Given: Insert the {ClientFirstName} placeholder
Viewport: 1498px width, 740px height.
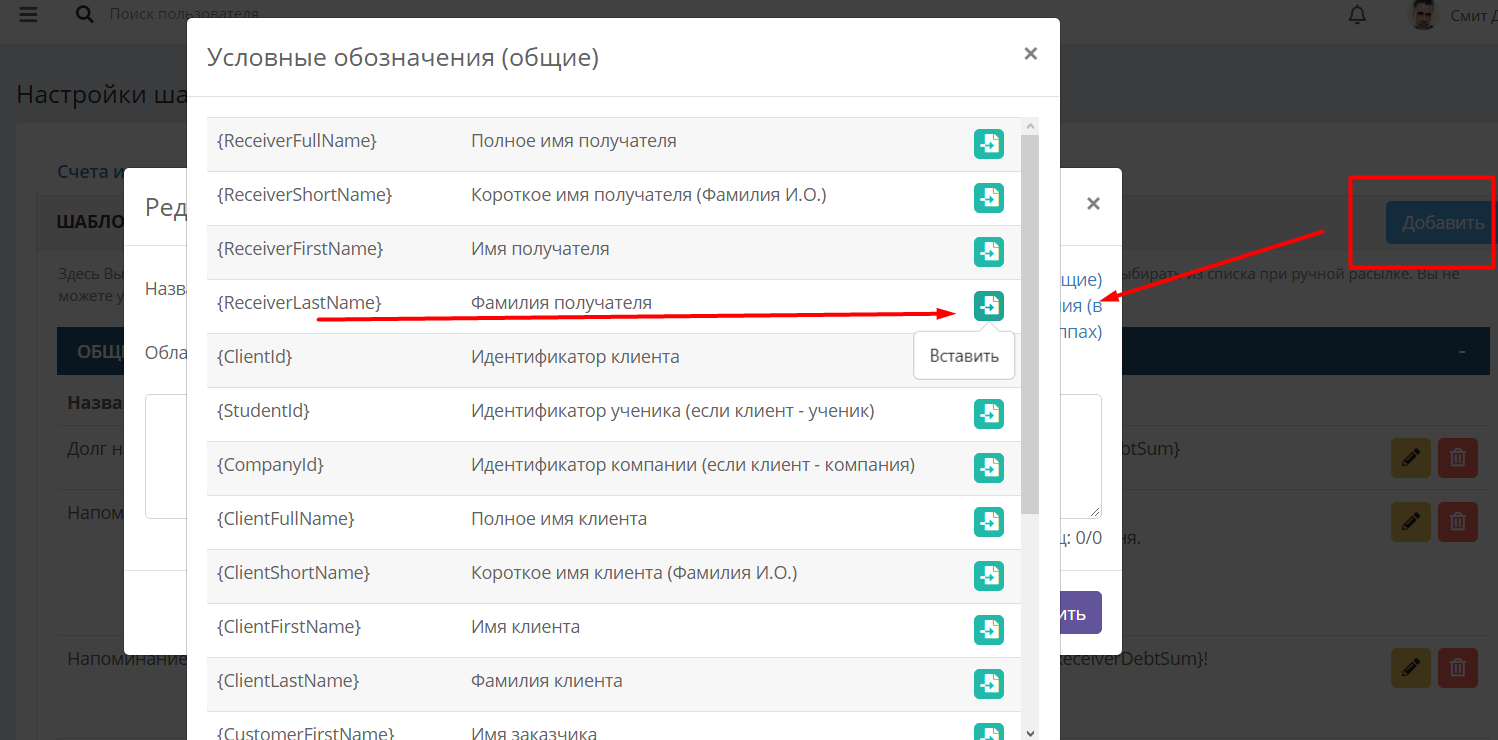Looking at the screenshot, I should (989, 630).
